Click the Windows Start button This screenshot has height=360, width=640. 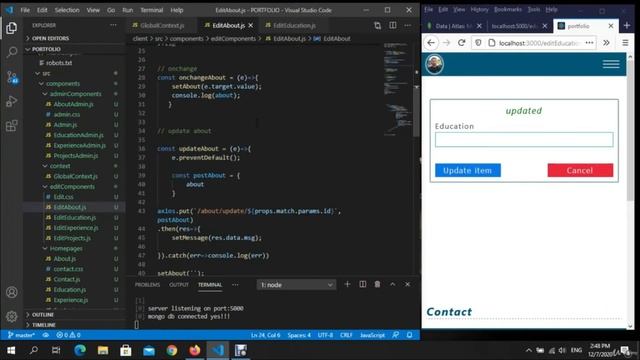(x=11, y=350)
